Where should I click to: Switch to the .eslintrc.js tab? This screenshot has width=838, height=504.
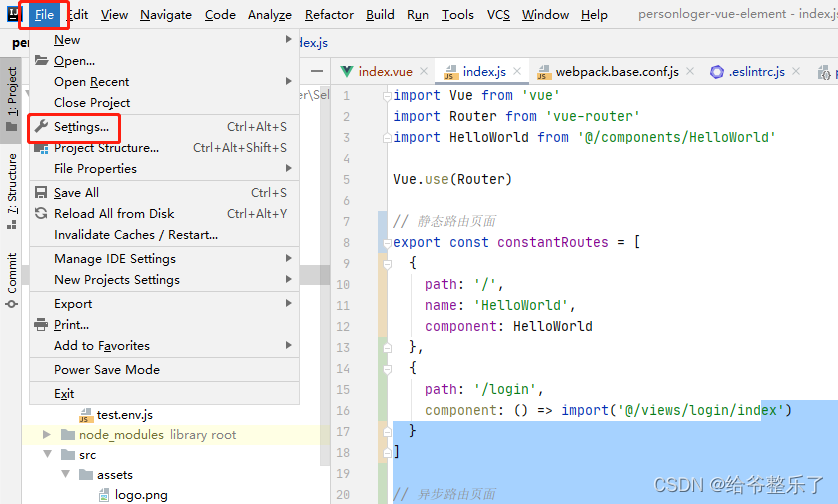756,72
